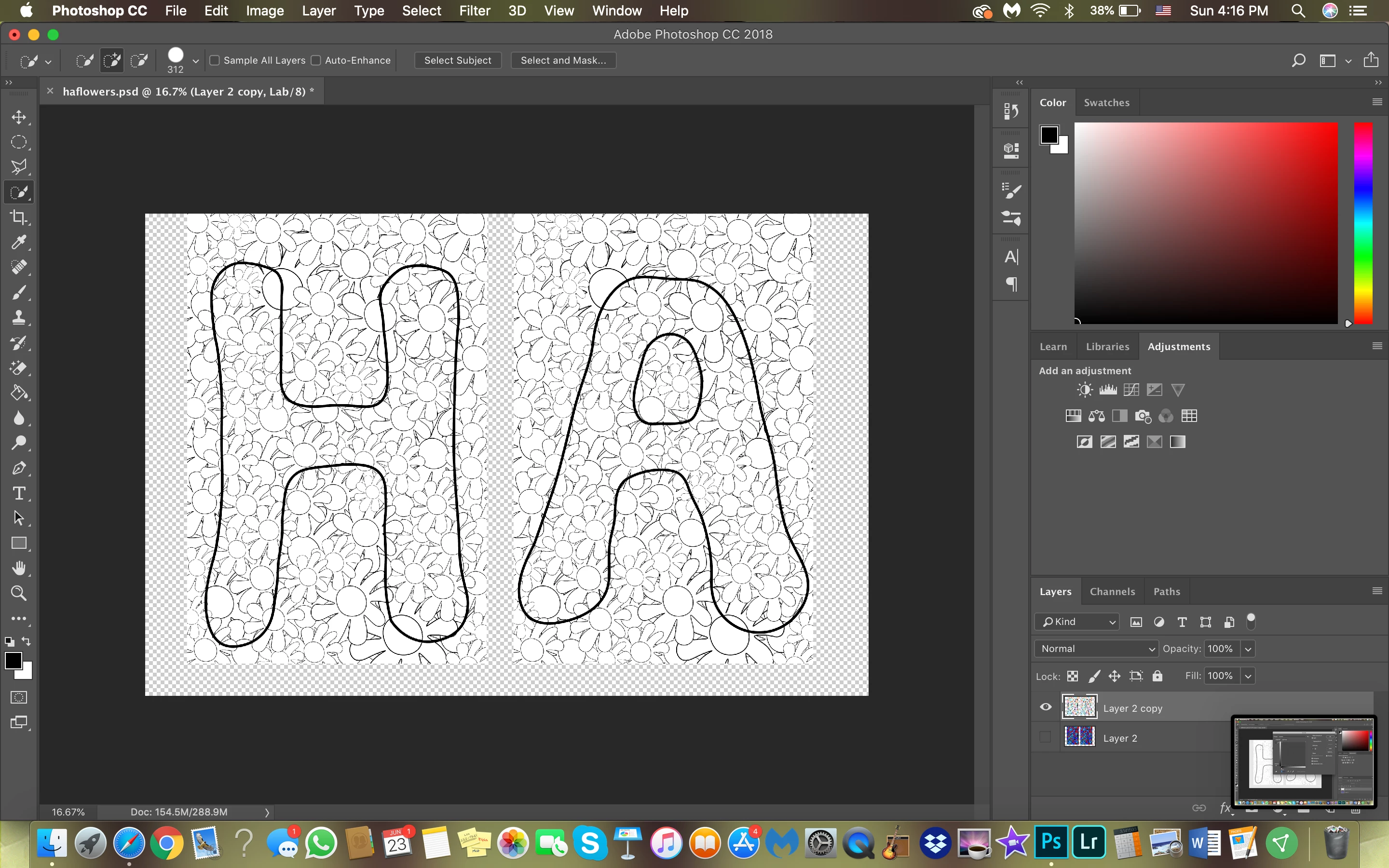
Task: Select the Horizontal Type tool
Action: coord(19,493)
